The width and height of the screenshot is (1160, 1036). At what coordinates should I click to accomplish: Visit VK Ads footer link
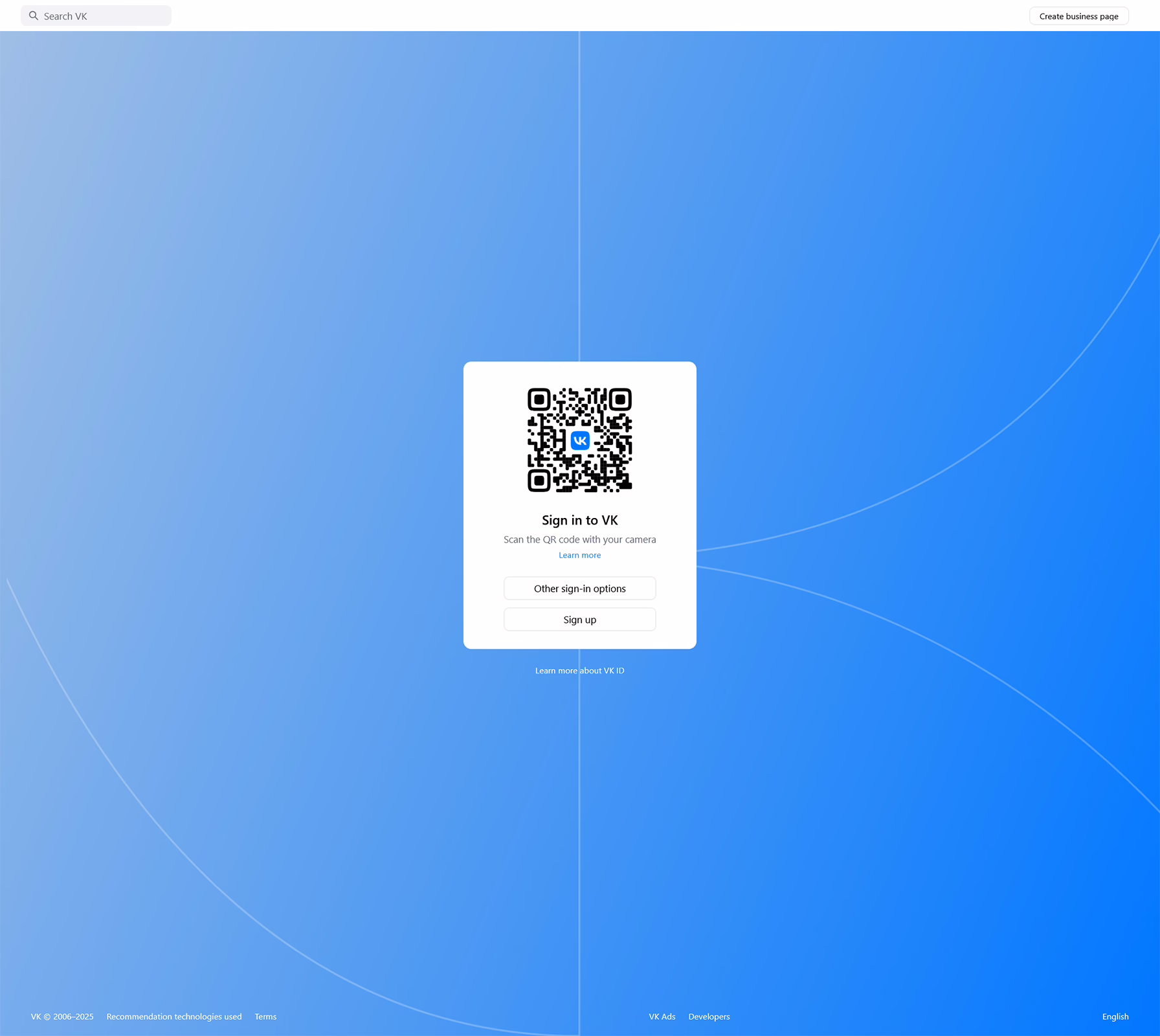pos(662,1017)
